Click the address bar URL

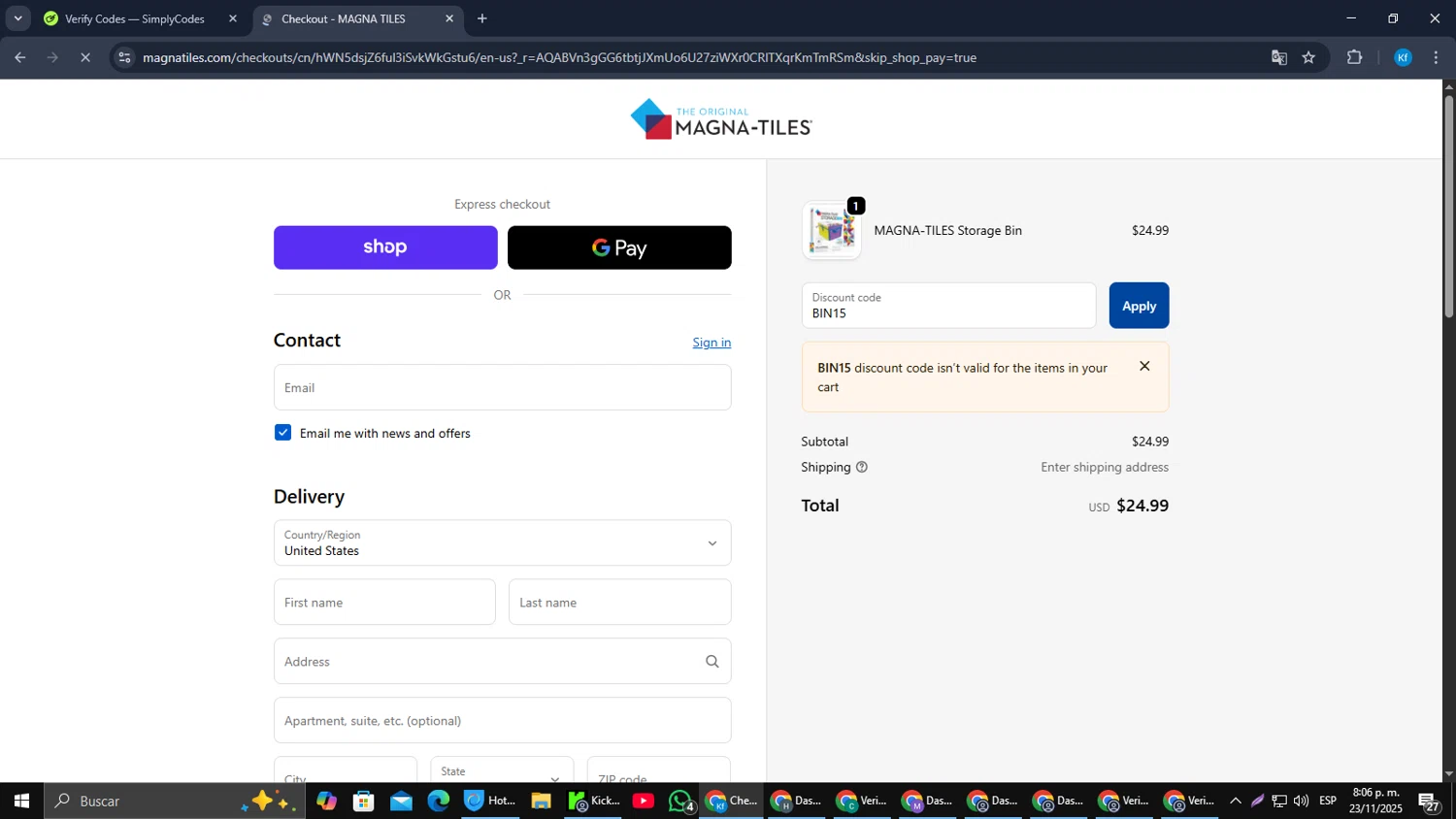pos(559,57)
